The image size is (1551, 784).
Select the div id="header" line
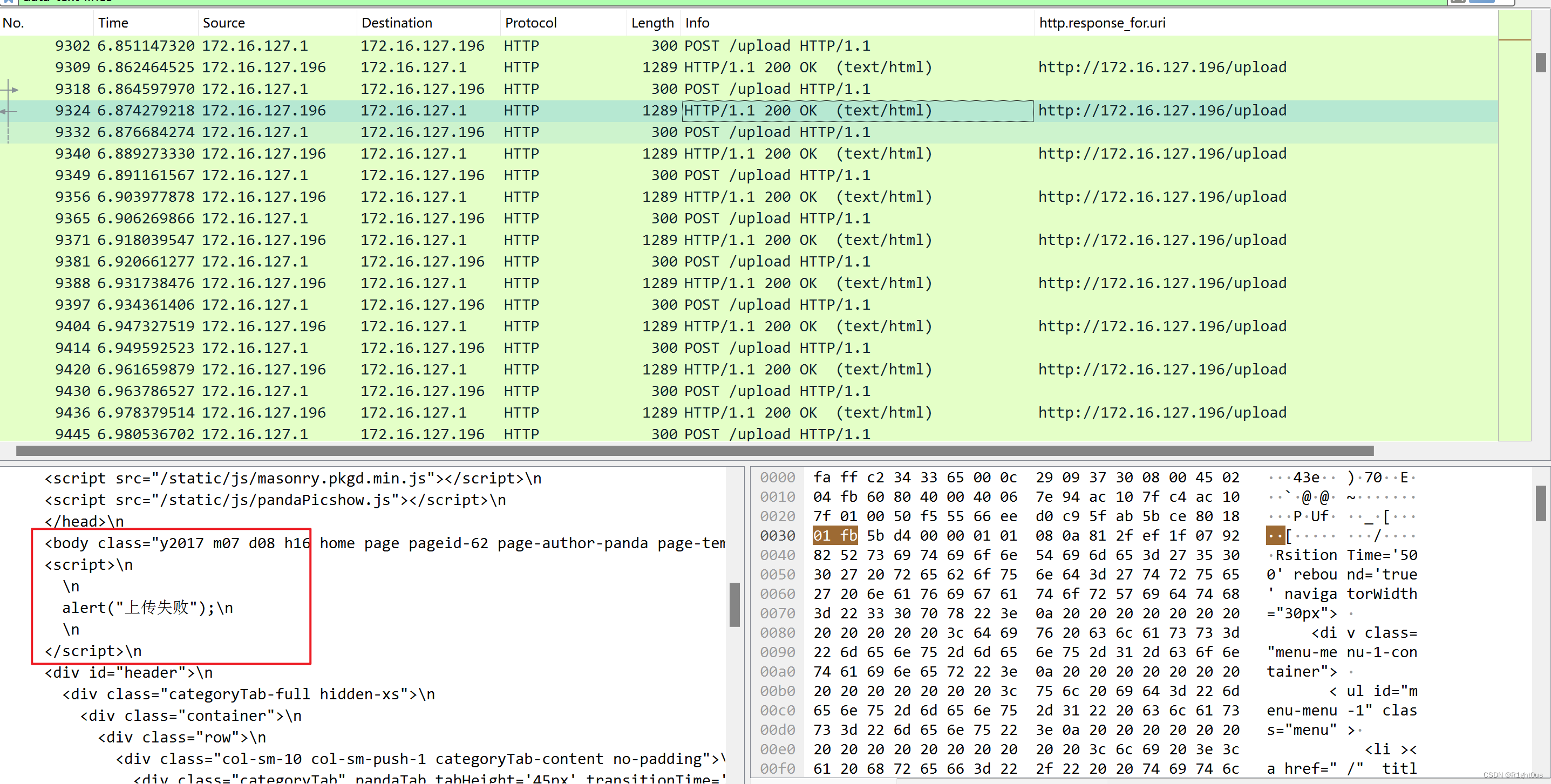[129, 673]
